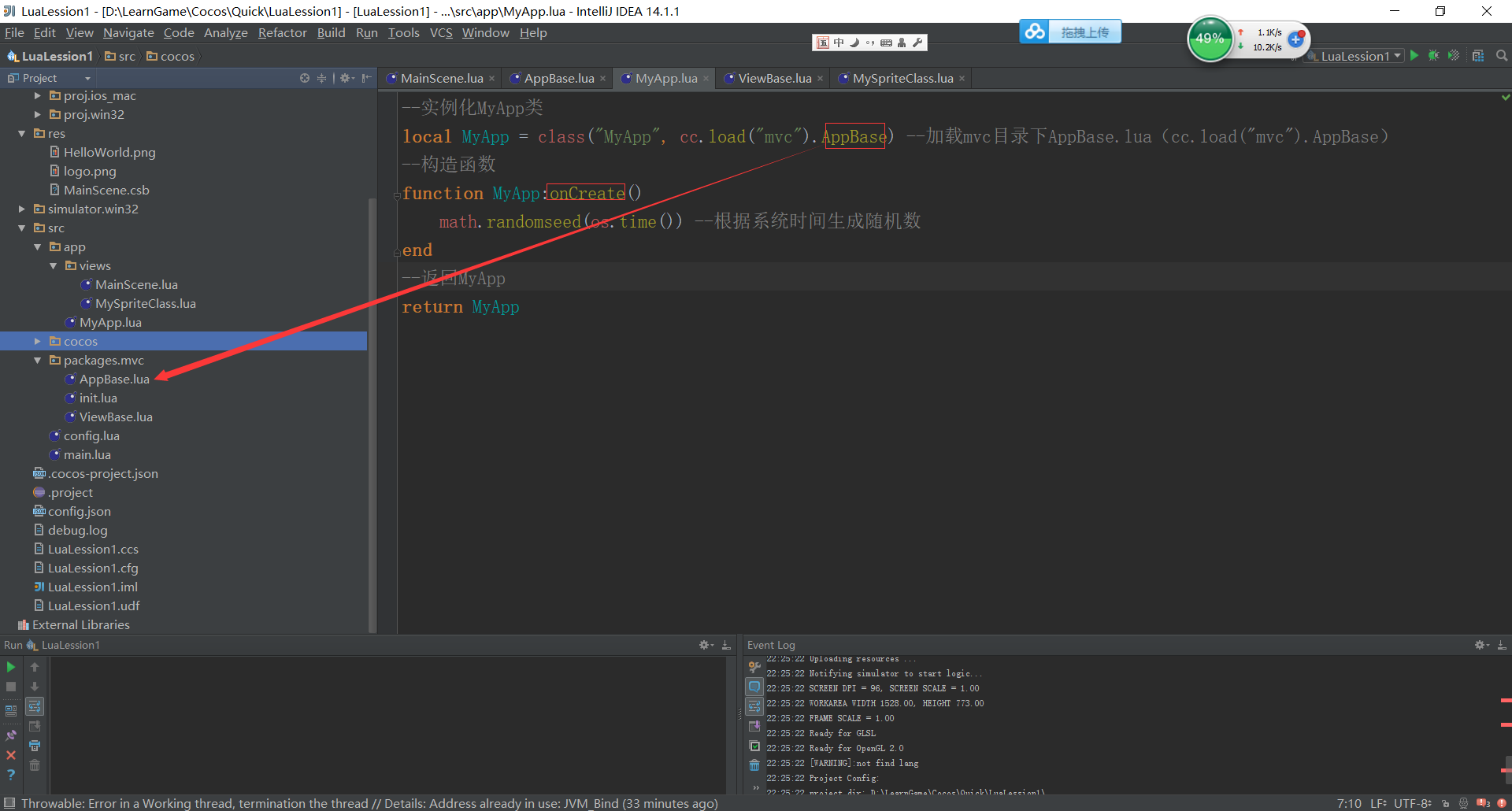This screenshot has width=1512, height=811.
Task: Click the cocos breadcrumb in navigation bar
Action: tap(170, 56)
